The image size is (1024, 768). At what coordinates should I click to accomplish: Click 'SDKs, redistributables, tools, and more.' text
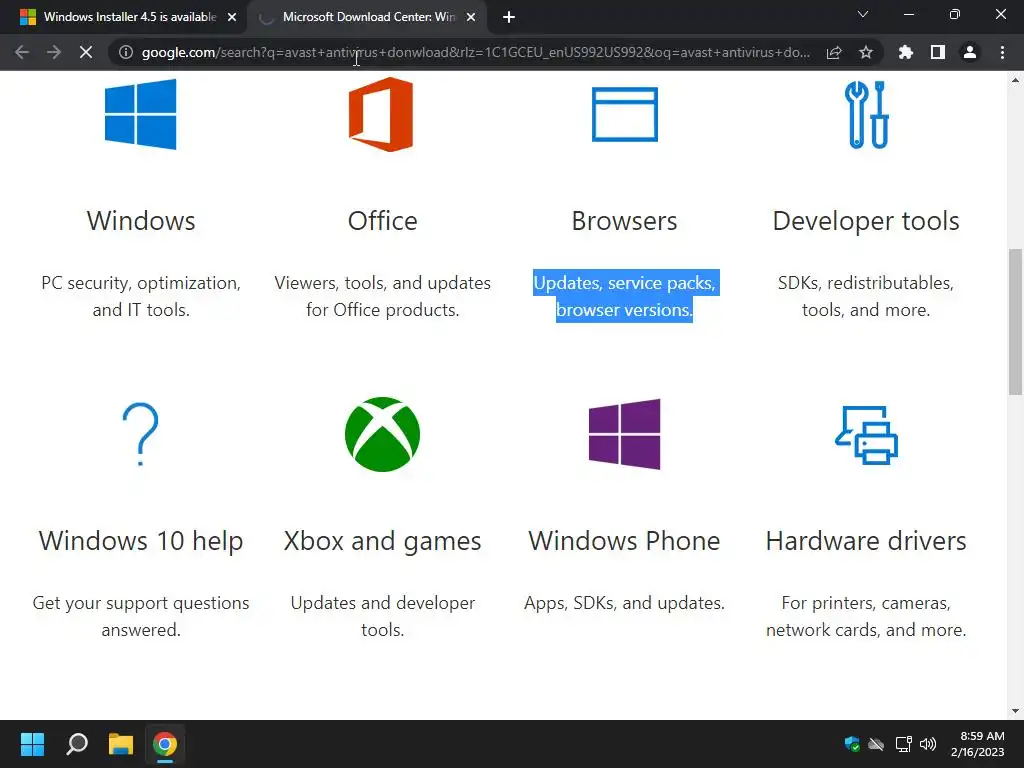click(x=866, y=296)
